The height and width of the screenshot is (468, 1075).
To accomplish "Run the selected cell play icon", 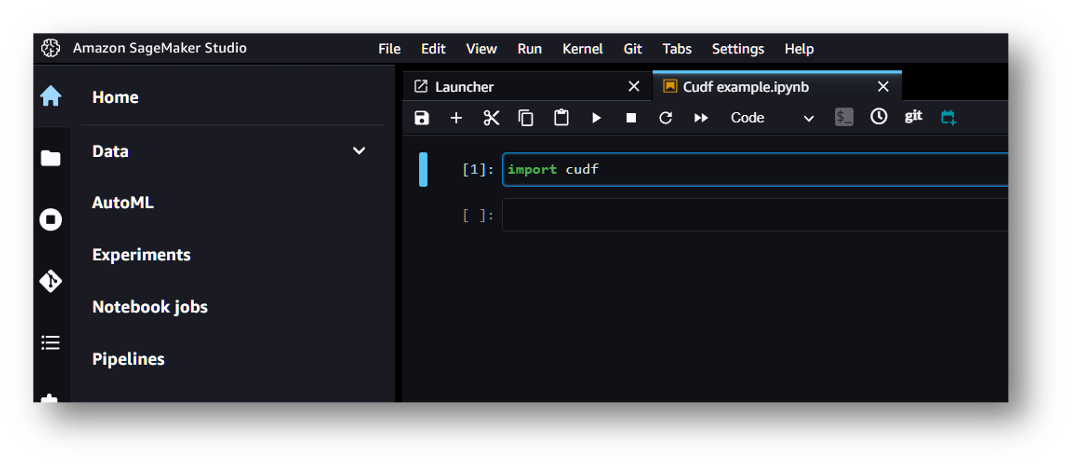I will tap(596, 118).
